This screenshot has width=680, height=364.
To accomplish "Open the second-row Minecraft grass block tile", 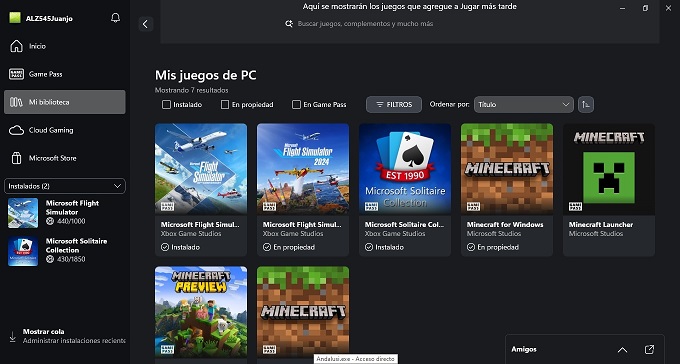I will 303,312.
